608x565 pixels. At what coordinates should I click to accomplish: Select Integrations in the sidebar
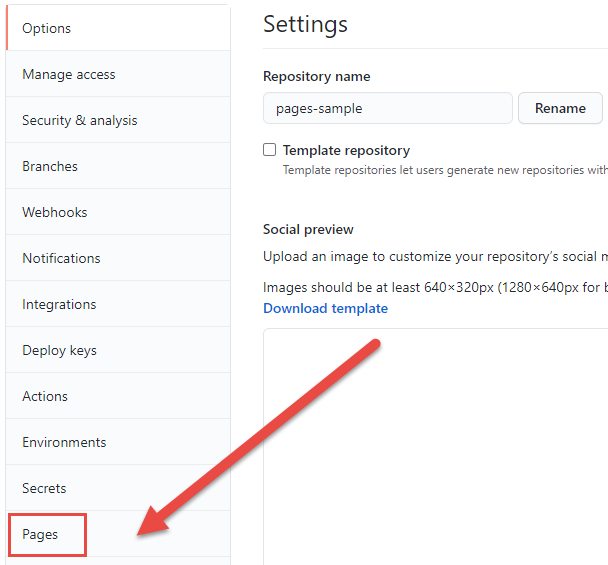(x=118, y=304)
